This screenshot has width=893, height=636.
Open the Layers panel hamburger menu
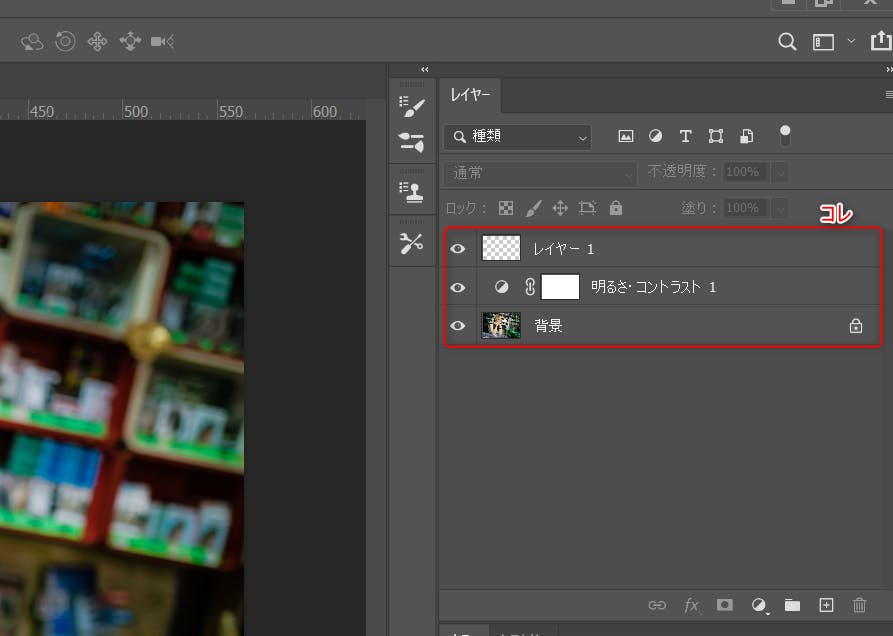(x=888, y=95)
